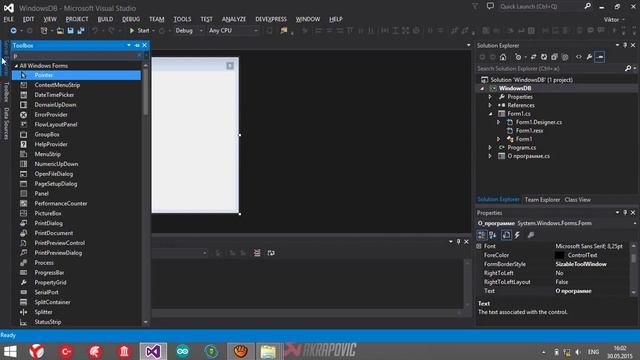Open Properties window position dropdown arrow
Viewport: 640px width, 360px height.
617,213
